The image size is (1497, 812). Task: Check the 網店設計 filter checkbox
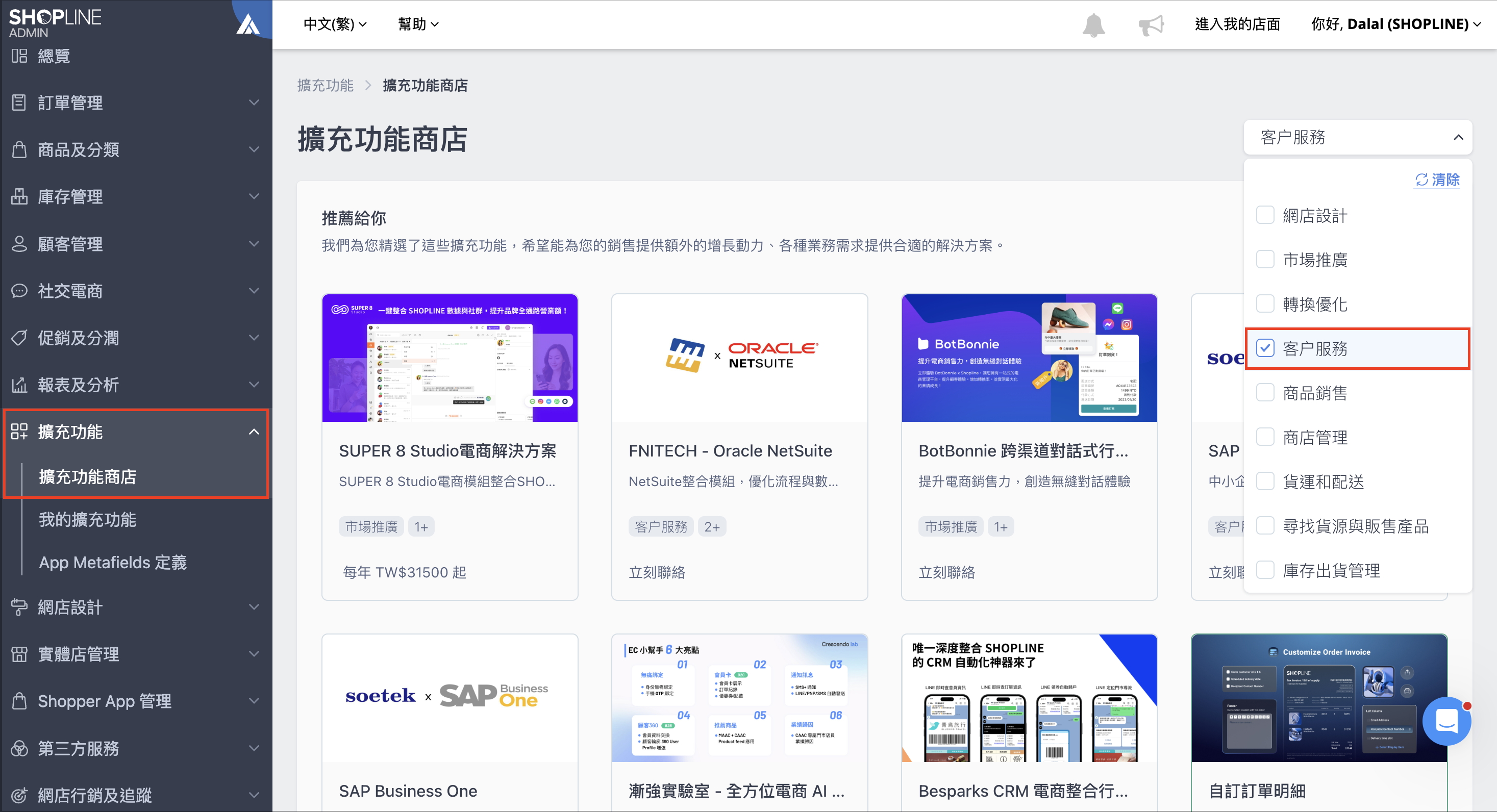point(1265,215)
